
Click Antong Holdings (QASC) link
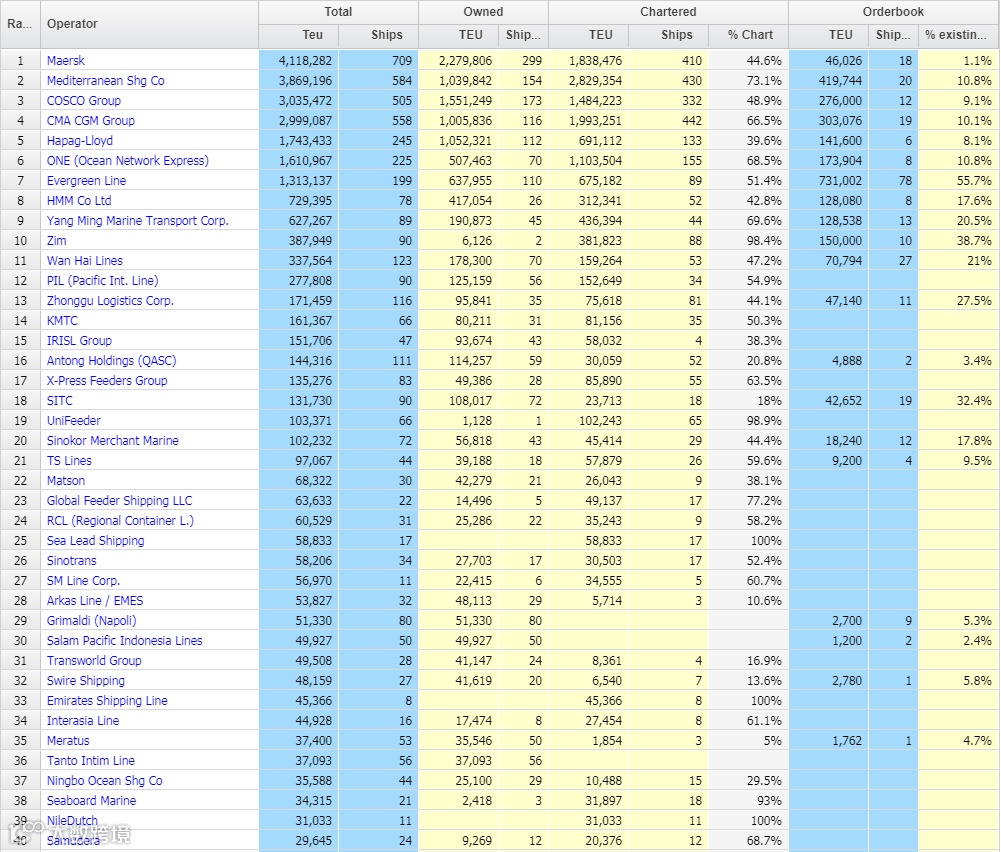111,361
